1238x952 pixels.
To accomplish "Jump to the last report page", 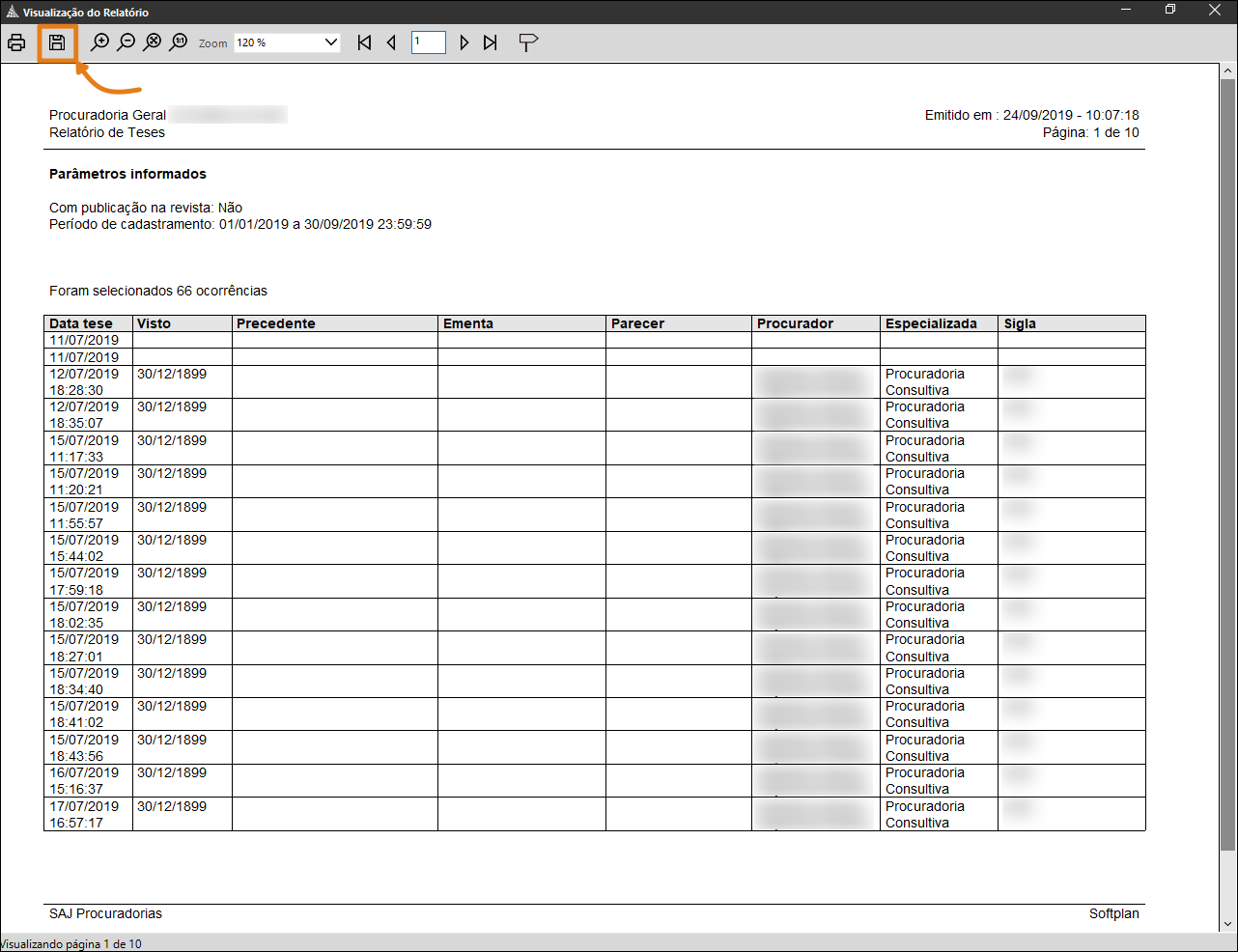I will point(491,42).
